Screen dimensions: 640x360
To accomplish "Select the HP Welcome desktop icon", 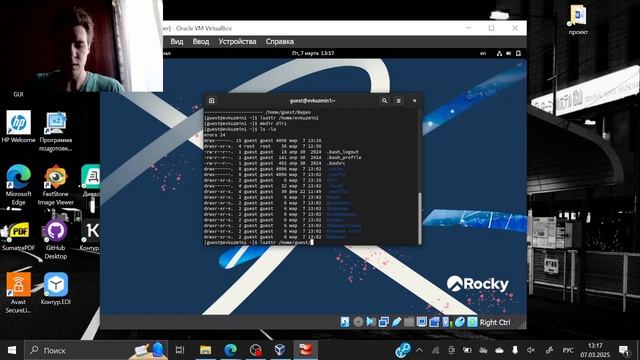I will (x=18, y=127).
